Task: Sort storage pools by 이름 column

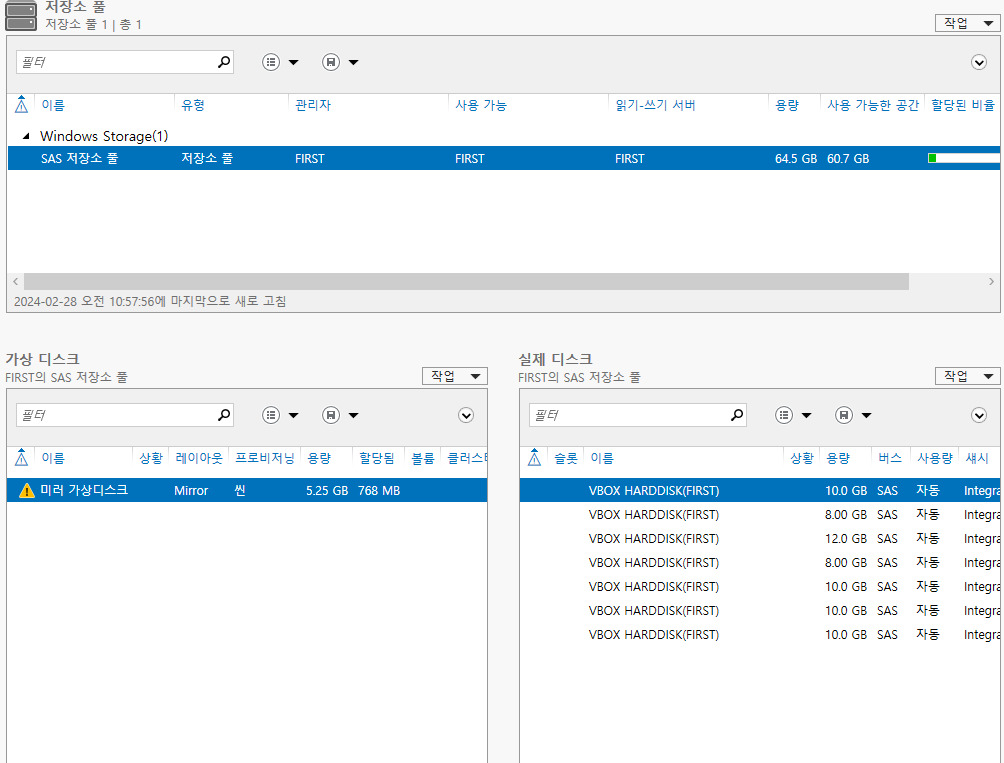Action: [x=53, y=105]
